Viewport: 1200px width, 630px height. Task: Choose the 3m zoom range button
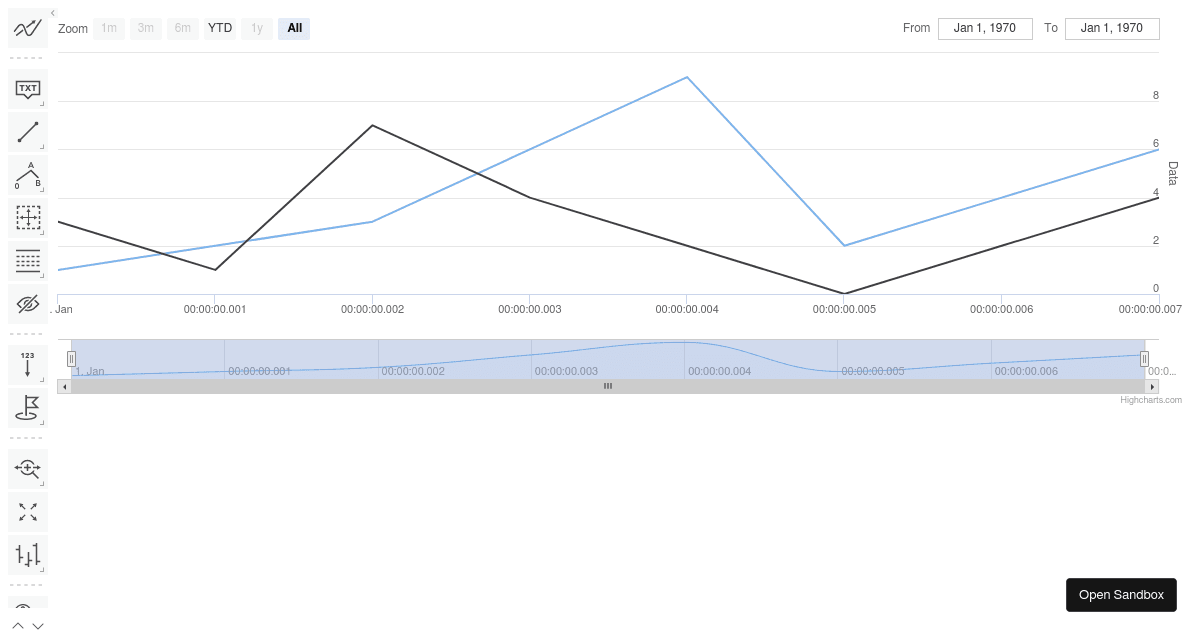(x=146, y=28)
